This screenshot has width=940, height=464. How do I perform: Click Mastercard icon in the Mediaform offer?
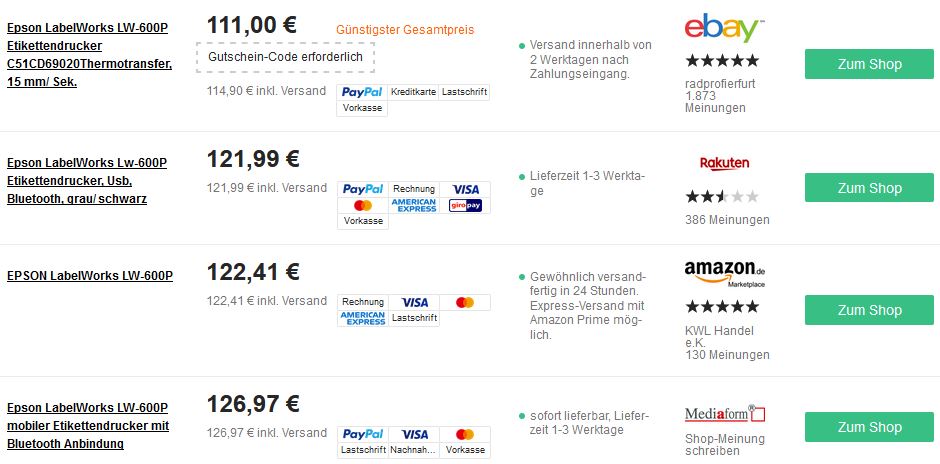465,434
